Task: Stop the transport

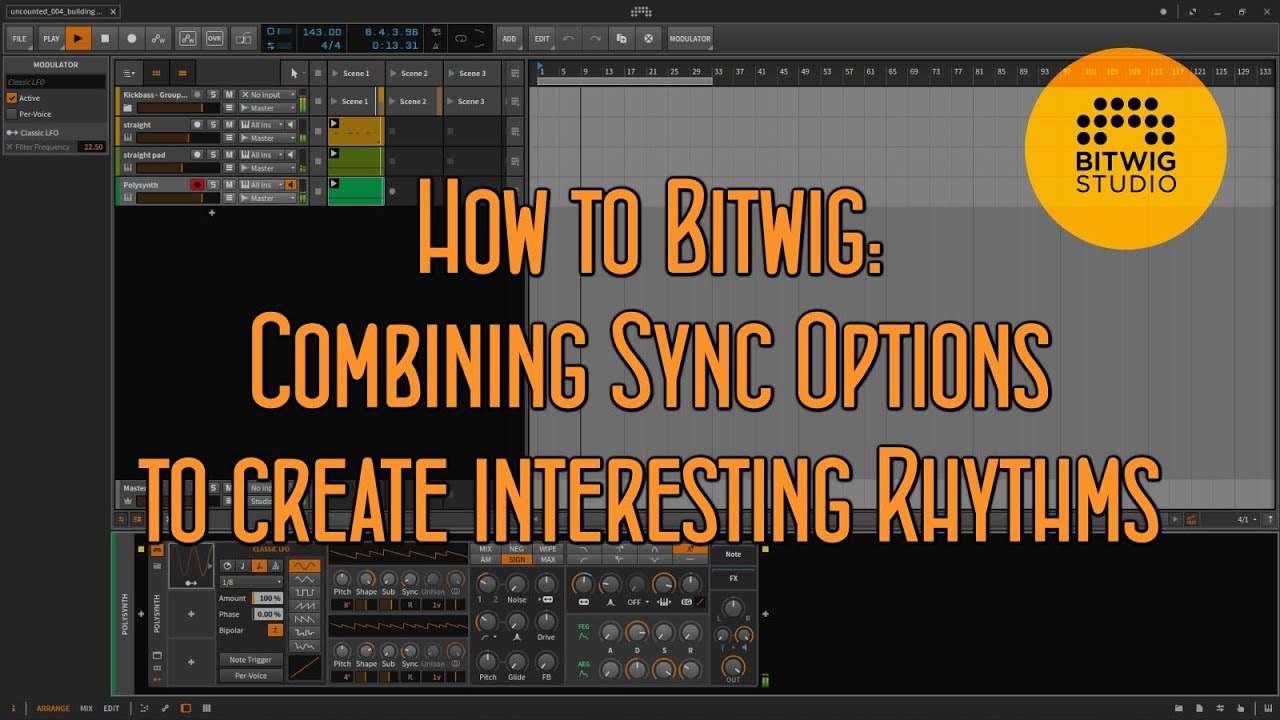Action: [x=105, y=38]
